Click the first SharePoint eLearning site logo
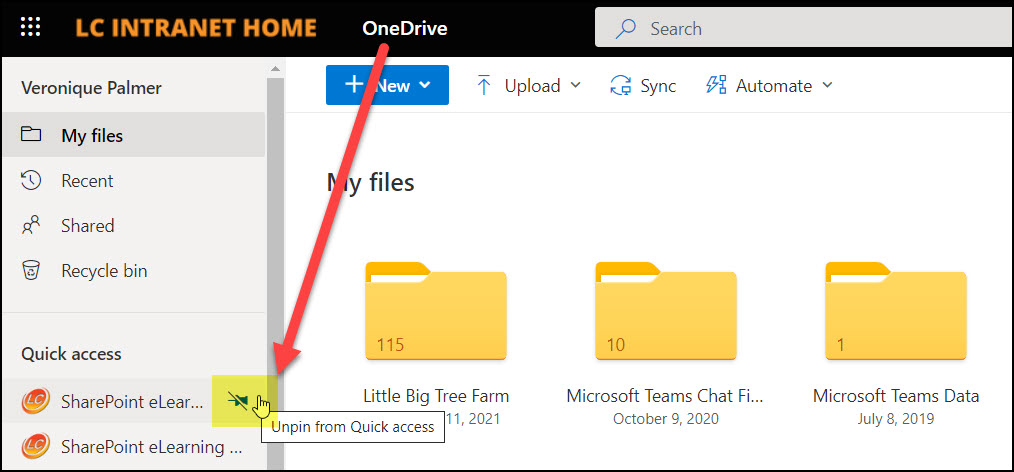Viewport: 1014px width, 472px height. pos(36,402)
